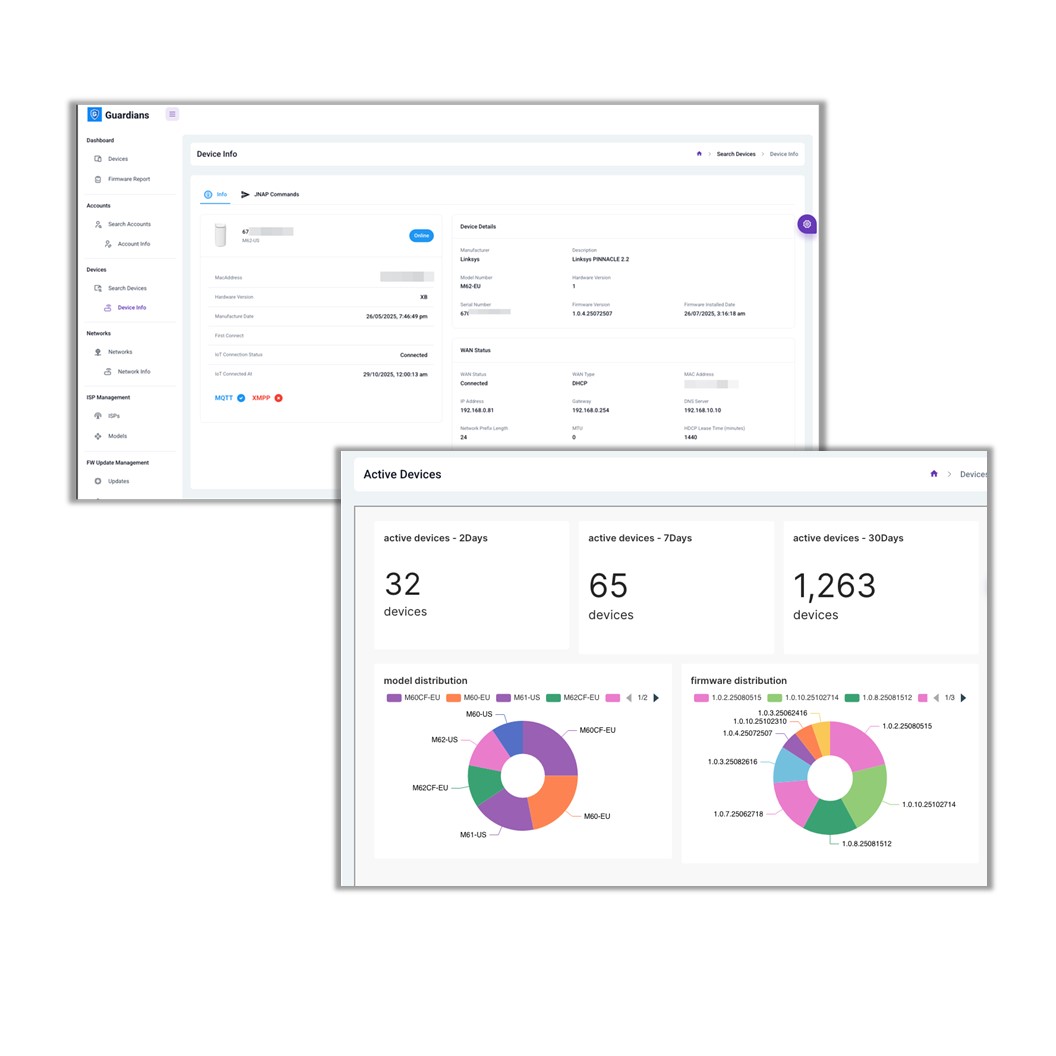This screenshot has width=1056, height=1056.
Task: Toggle the sidebar hamburger menu button
Action: [x=172, y=114]
